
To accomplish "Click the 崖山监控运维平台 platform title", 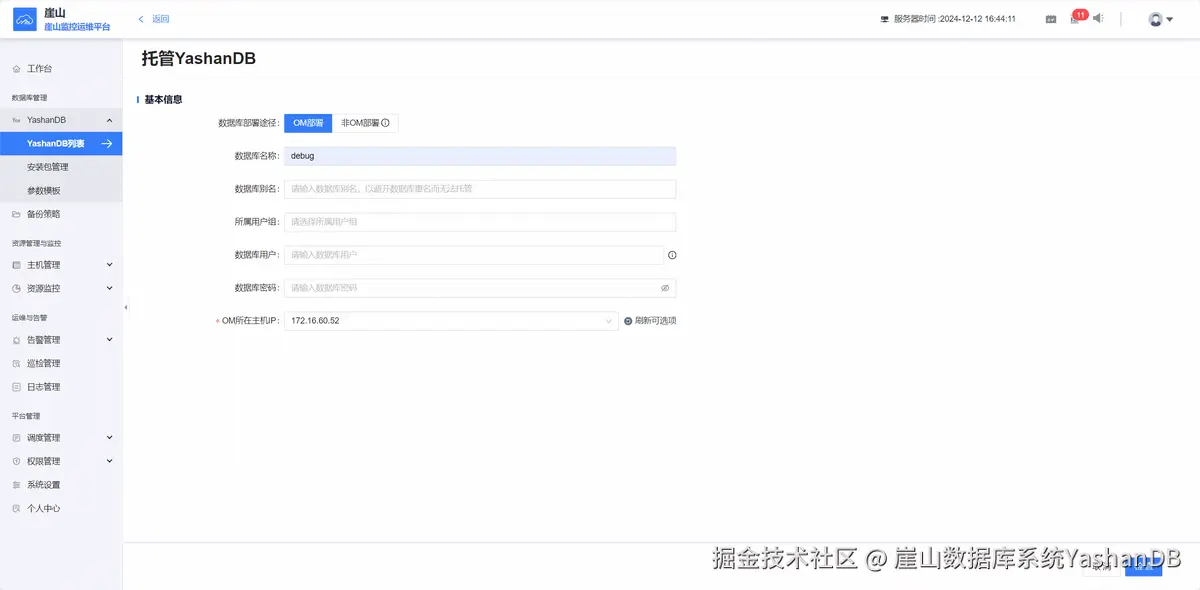I will click(x=78, y=26).
